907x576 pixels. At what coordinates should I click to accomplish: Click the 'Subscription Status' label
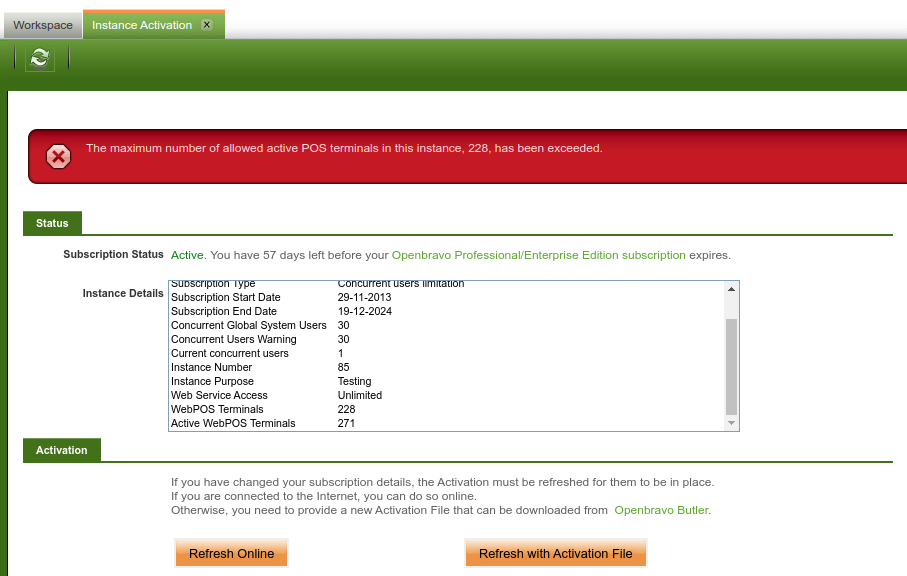pyautogui.click(x=113, y=254)
